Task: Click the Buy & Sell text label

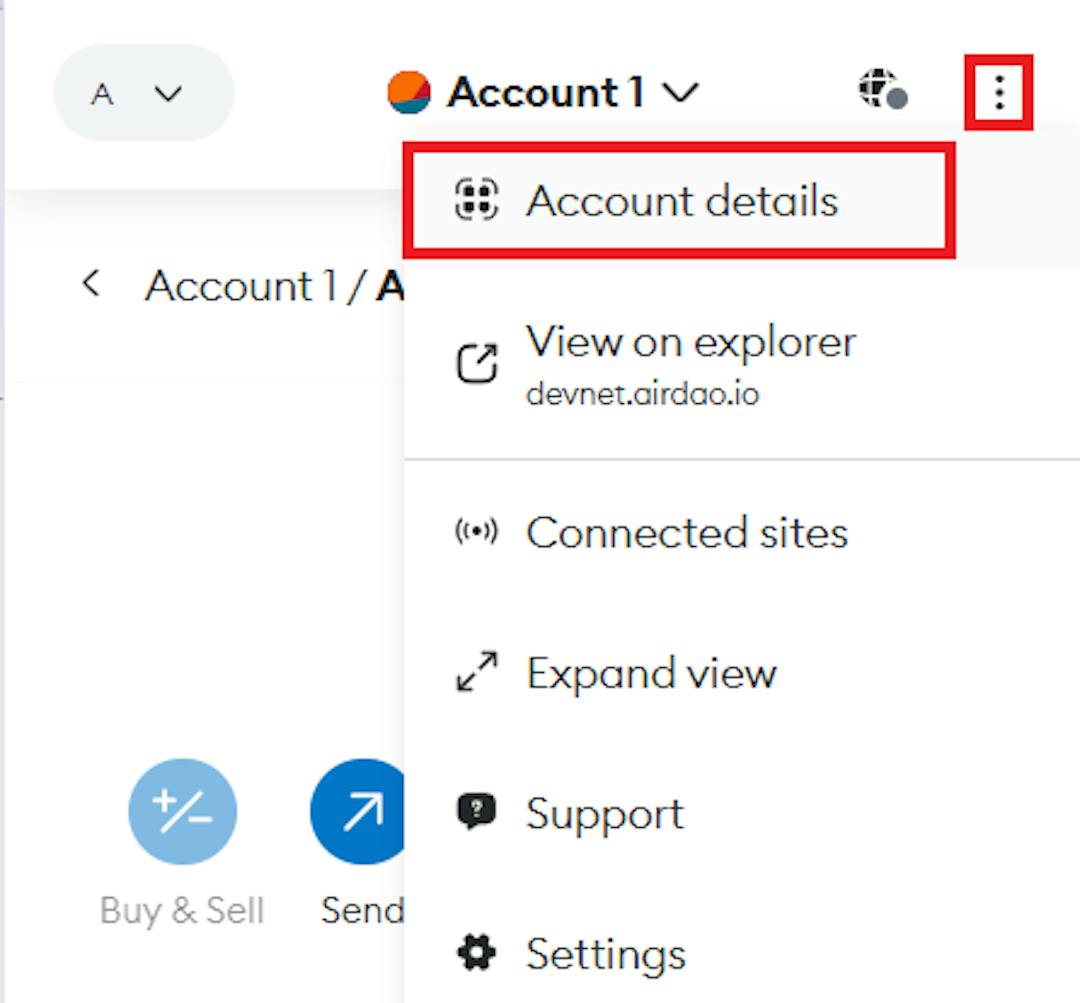Action: 182,911
